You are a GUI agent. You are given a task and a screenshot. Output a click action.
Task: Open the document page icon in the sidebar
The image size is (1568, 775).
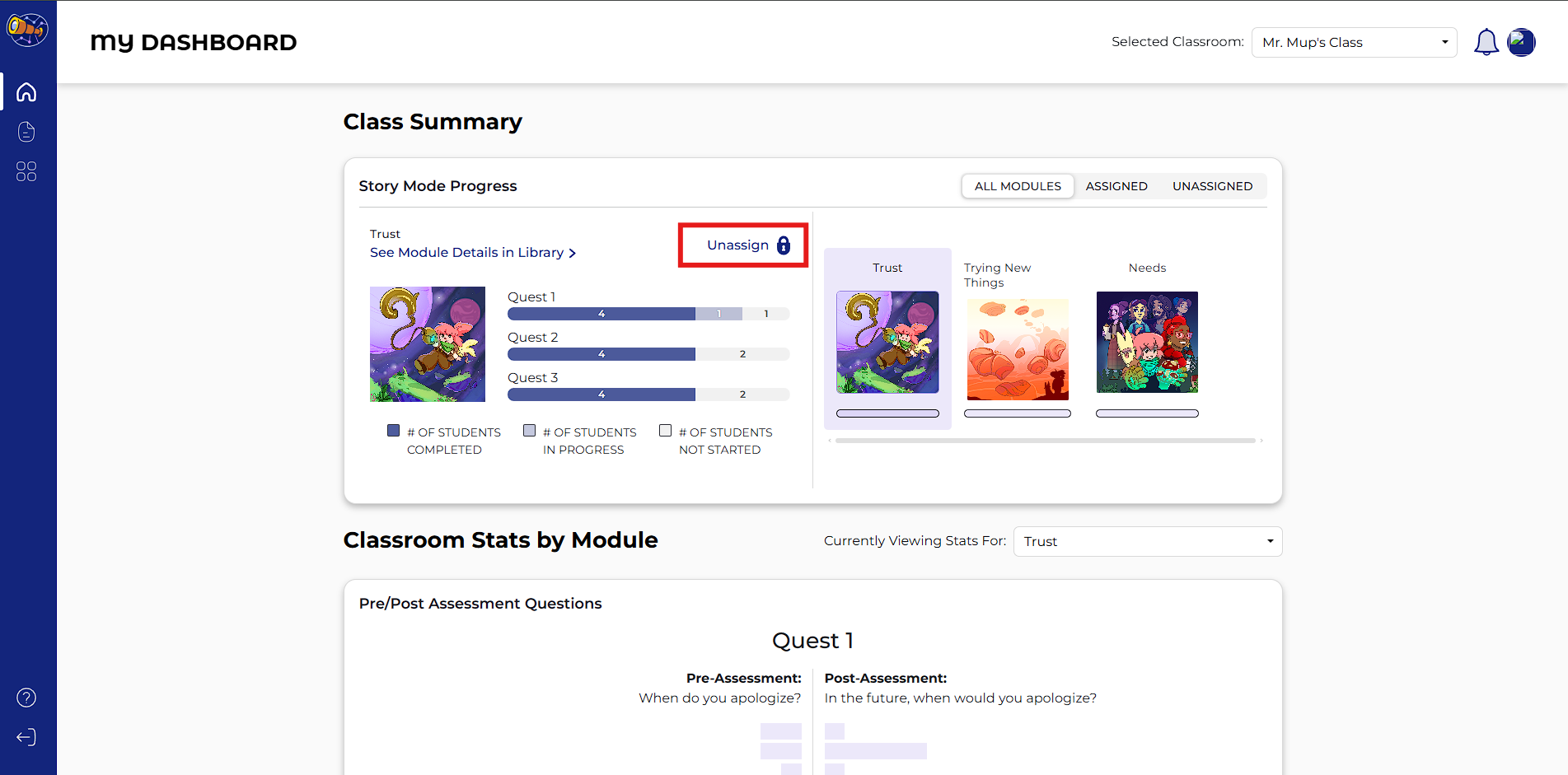[26, 132]
